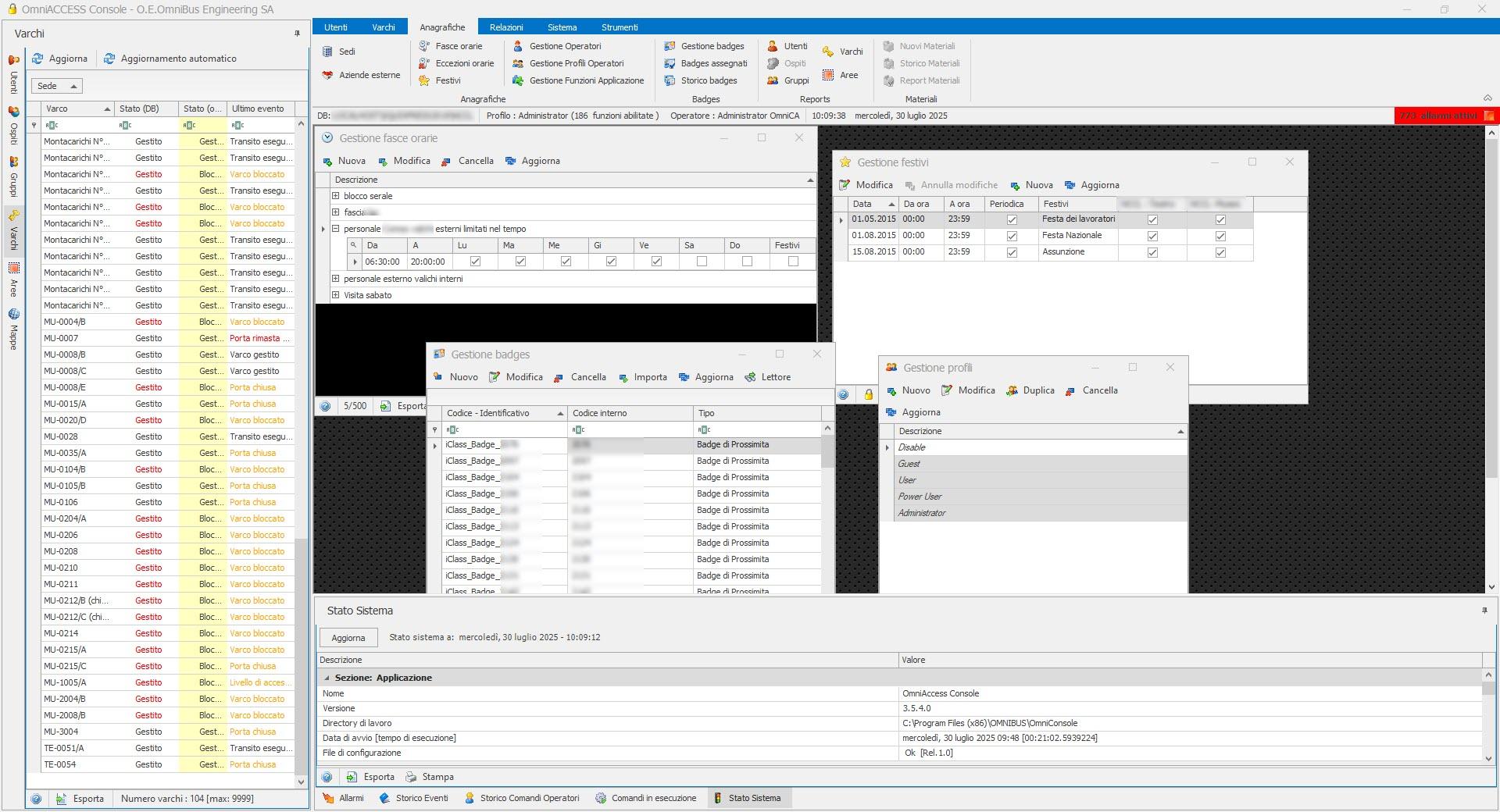Open Badges assegnati
Image resolution: width=1500 pixels, height=812 pixels.
(705, 63)
